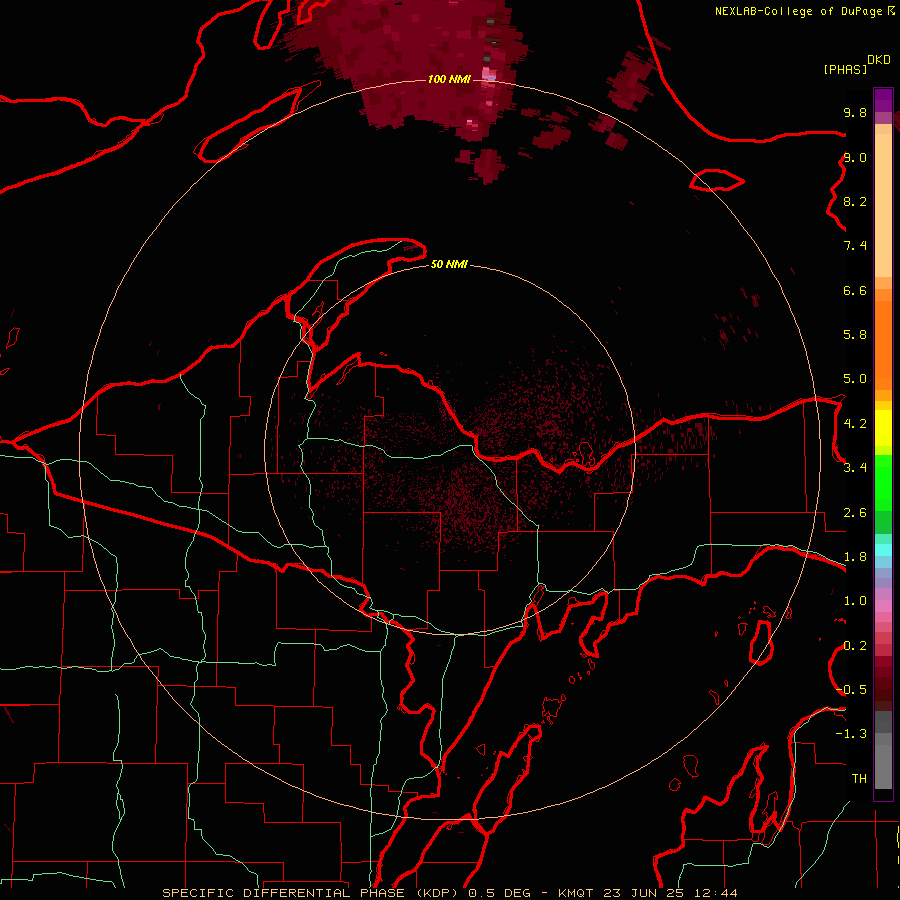Select the 3.4 value on color scale
Screen dimensions: 900x900
tap(855, 468)
